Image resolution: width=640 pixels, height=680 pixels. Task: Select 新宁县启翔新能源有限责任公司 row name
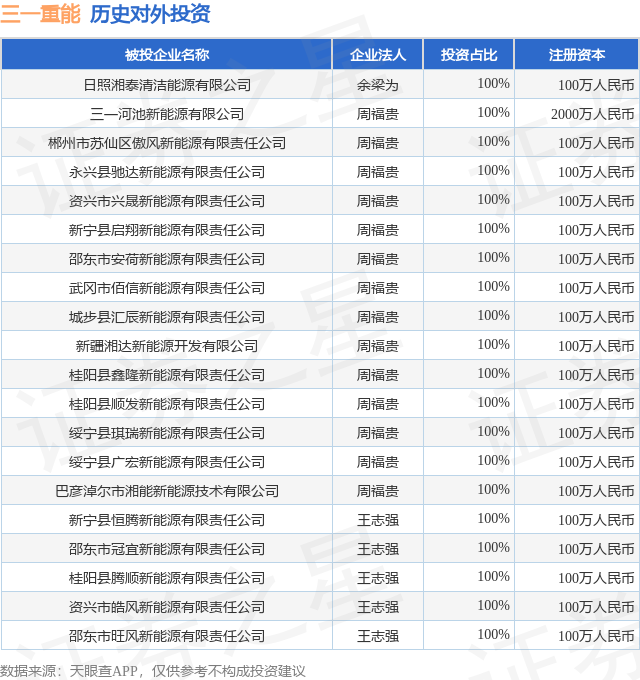(x=167, y=230)
